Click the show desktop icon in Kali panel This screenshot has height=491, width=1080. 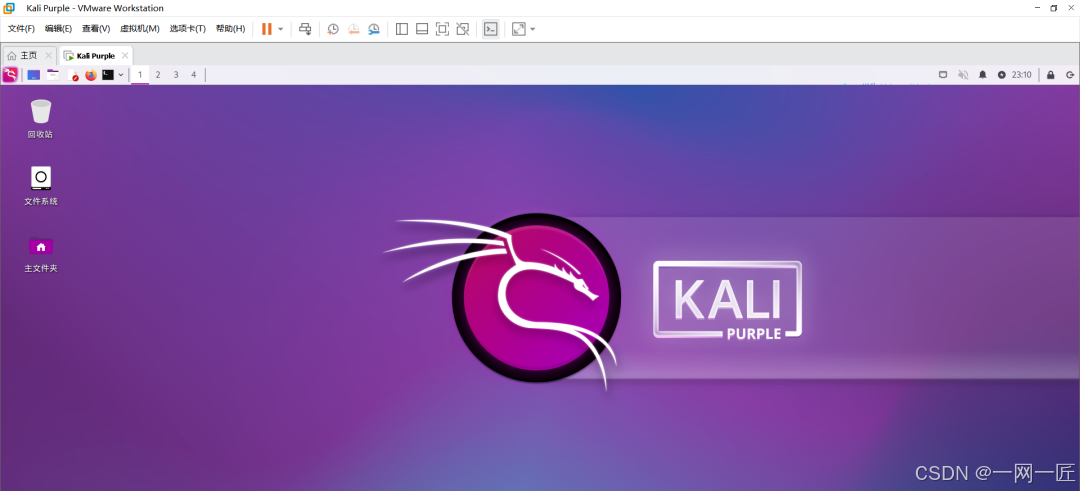coord(34,74)
